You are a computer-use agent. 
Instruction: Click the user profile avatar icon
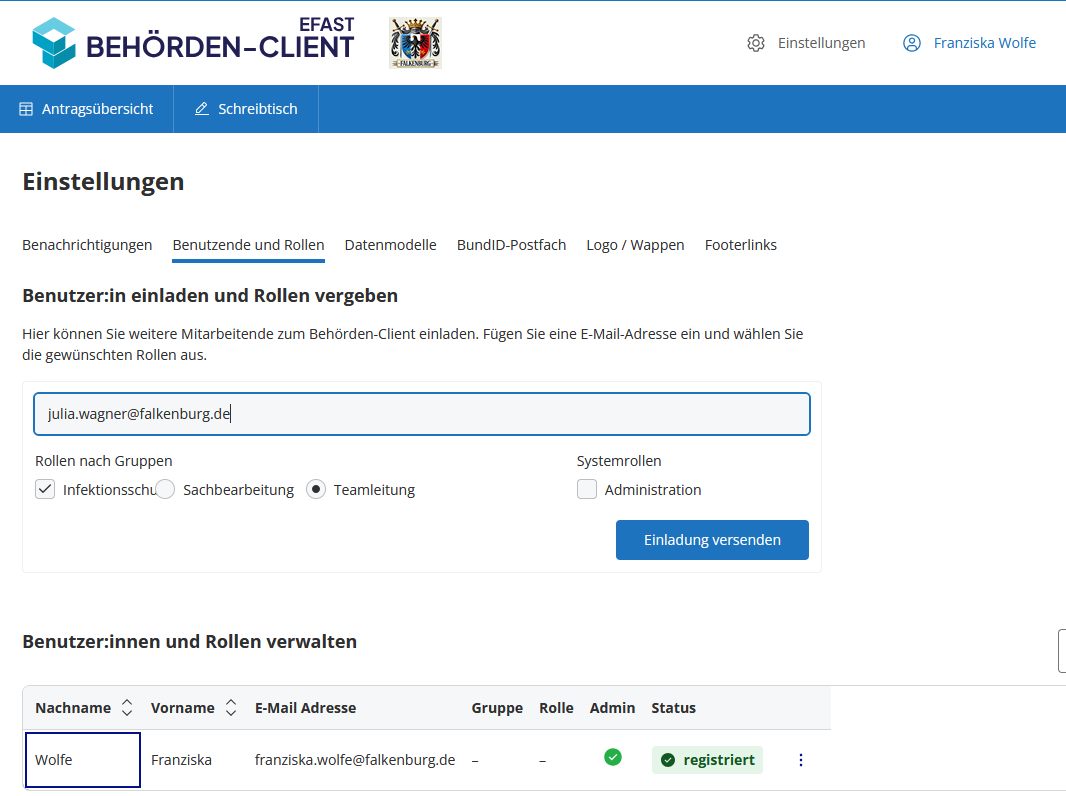(x=911, y=43)
